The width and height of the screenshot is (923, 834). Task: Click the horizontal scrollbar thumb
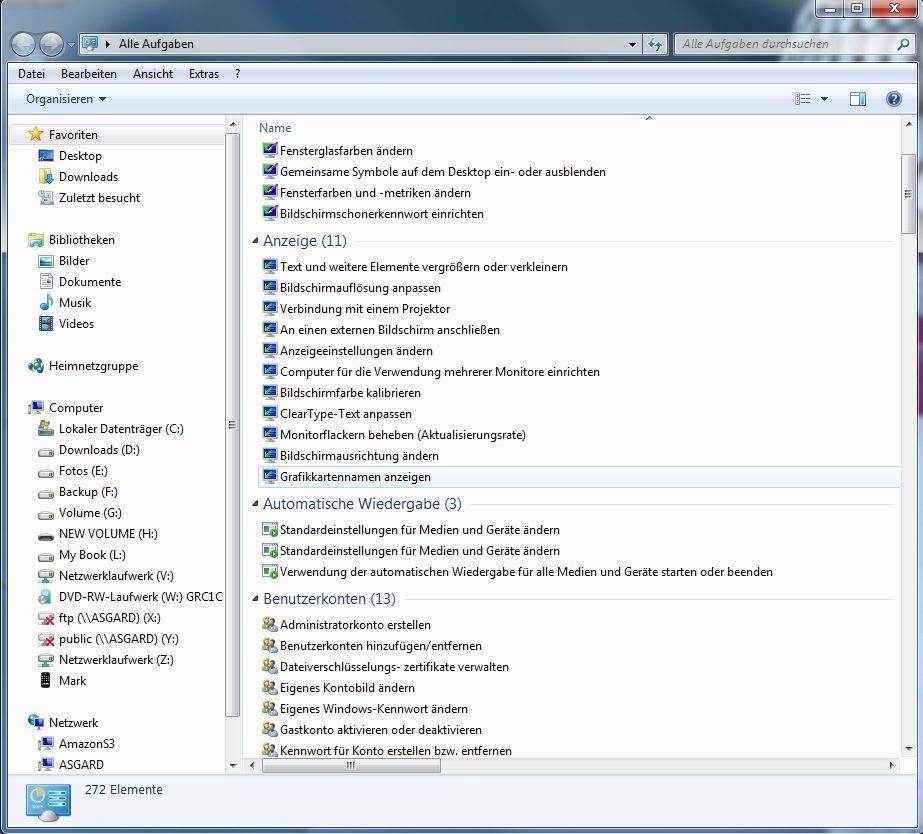[350, 765]
